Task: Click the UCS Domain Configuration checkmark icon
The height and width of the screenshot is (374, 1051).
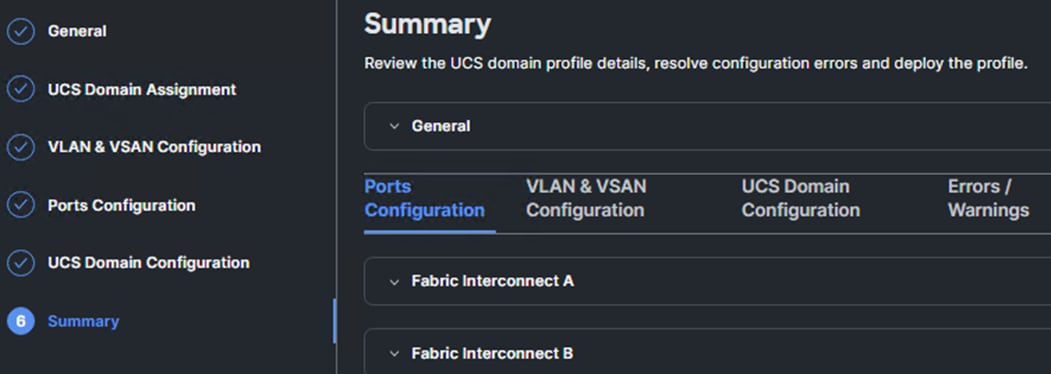Action: (21, 263)
